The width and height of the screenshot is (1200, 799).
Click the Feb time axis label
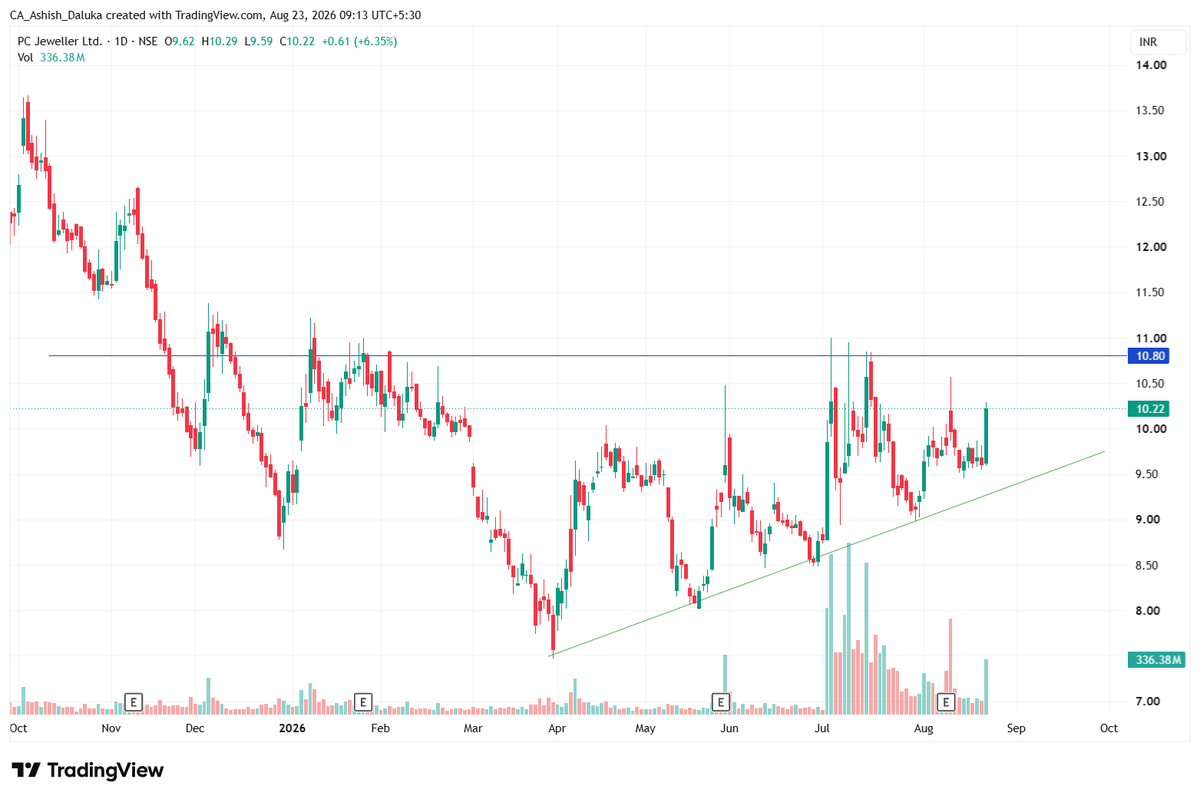coord(379,729)
